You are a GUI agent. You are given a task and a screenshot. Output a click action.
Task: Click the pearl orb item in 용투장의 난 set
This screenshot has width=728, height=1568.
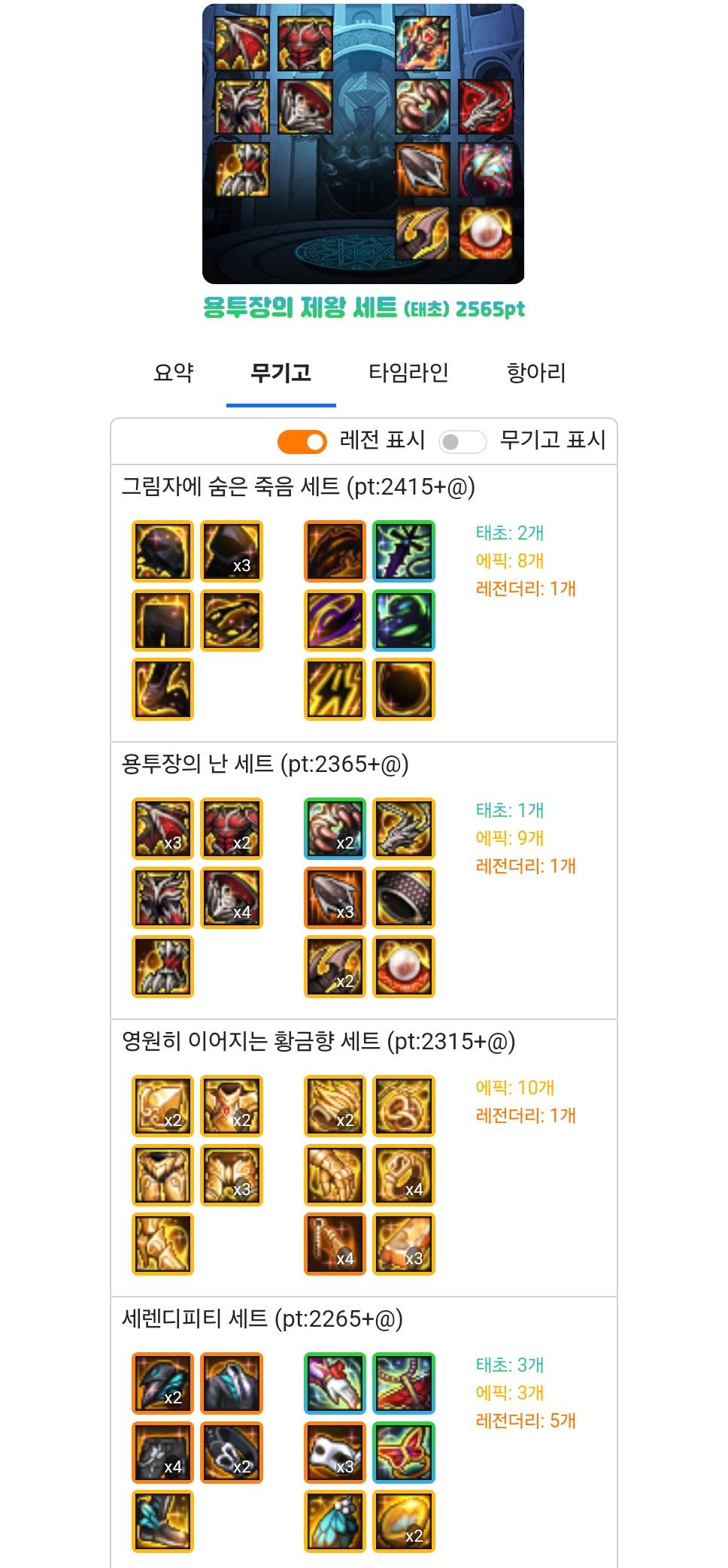(x=404, y=967)
